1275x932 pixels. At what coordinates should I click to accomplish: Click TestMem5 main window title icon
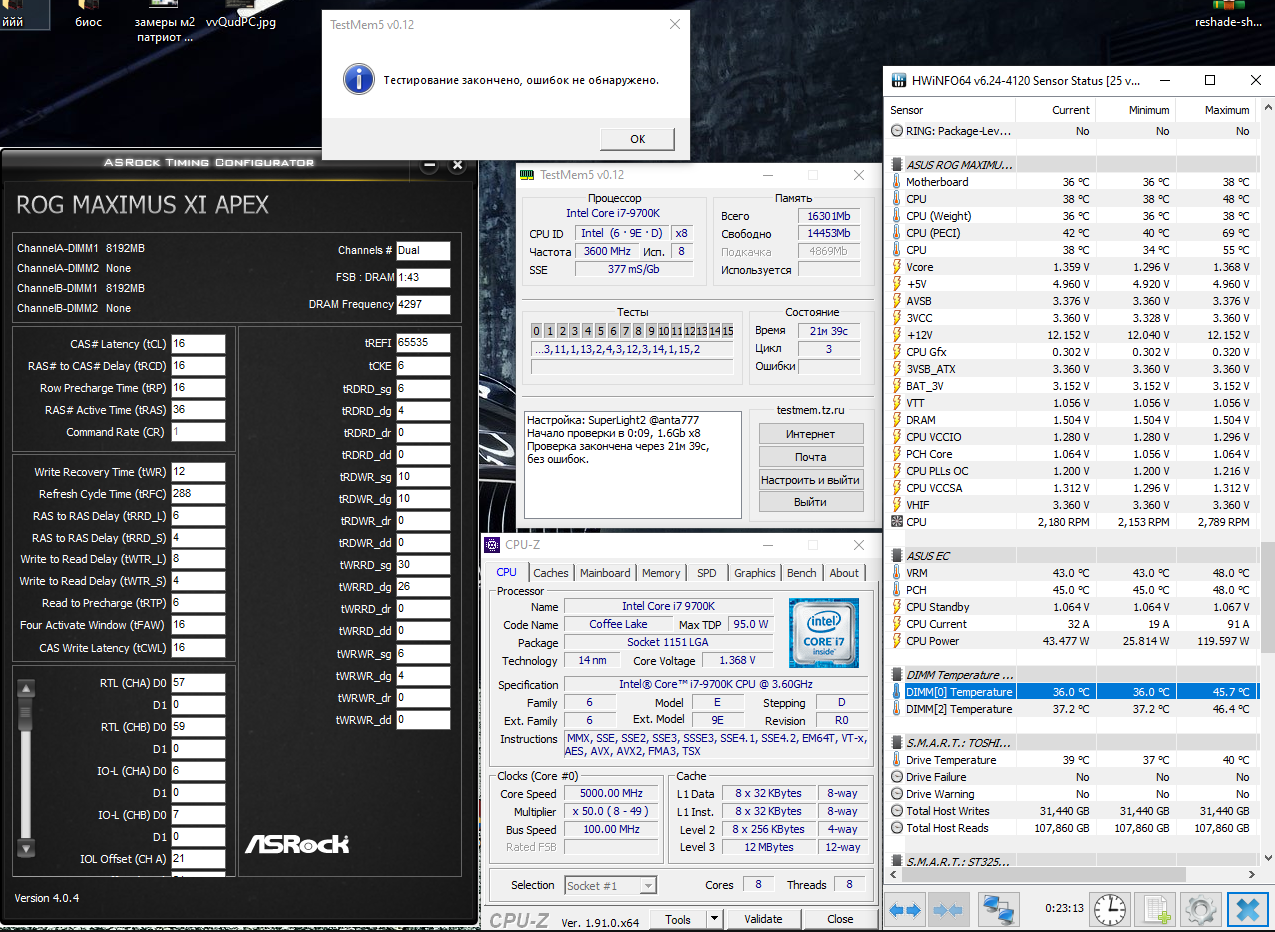[528, 175]
